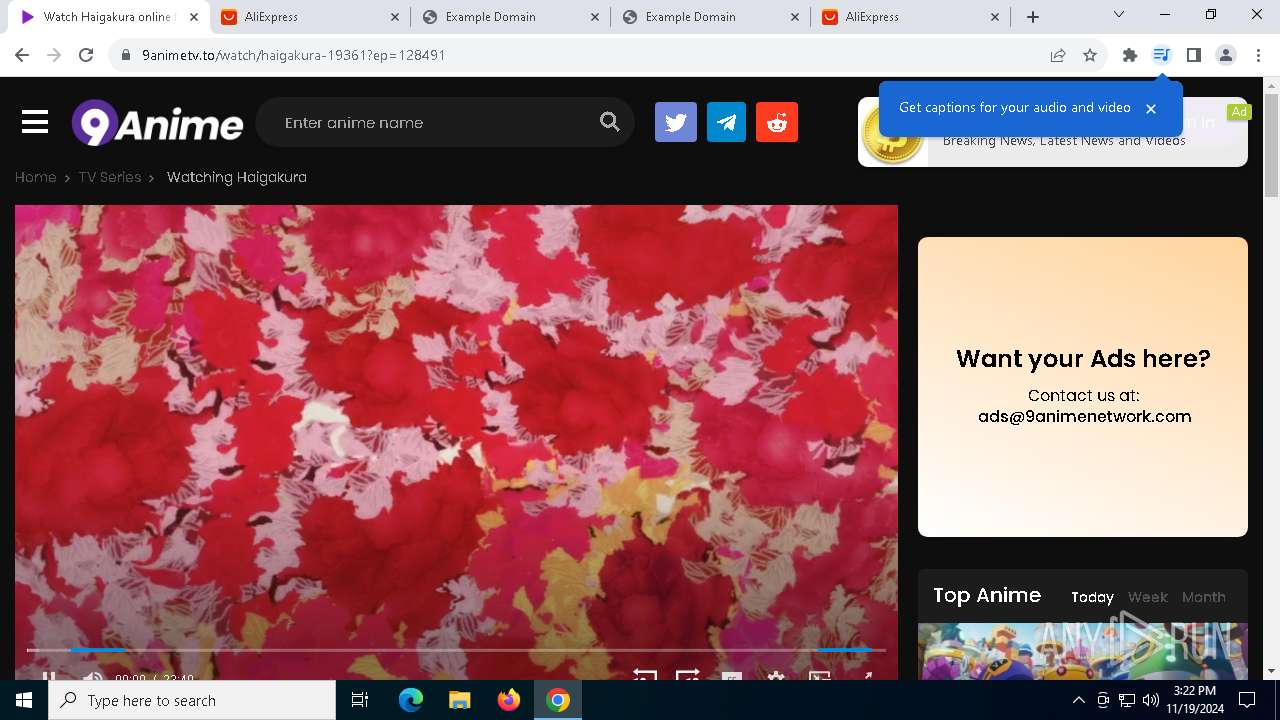The image size is (1280, 720).
Task: Go forward one page in Chrome
Action: [54, 55]
